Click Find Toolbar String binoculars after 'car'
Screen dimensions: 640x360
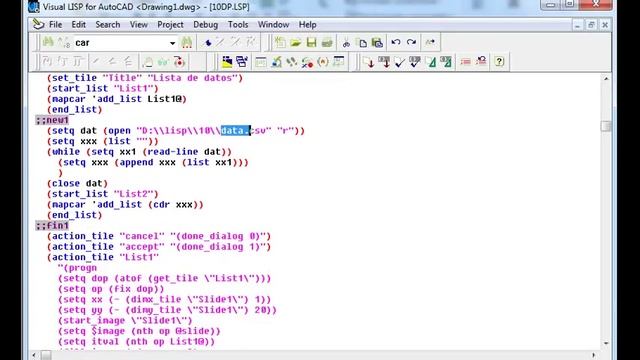(187, 42)
